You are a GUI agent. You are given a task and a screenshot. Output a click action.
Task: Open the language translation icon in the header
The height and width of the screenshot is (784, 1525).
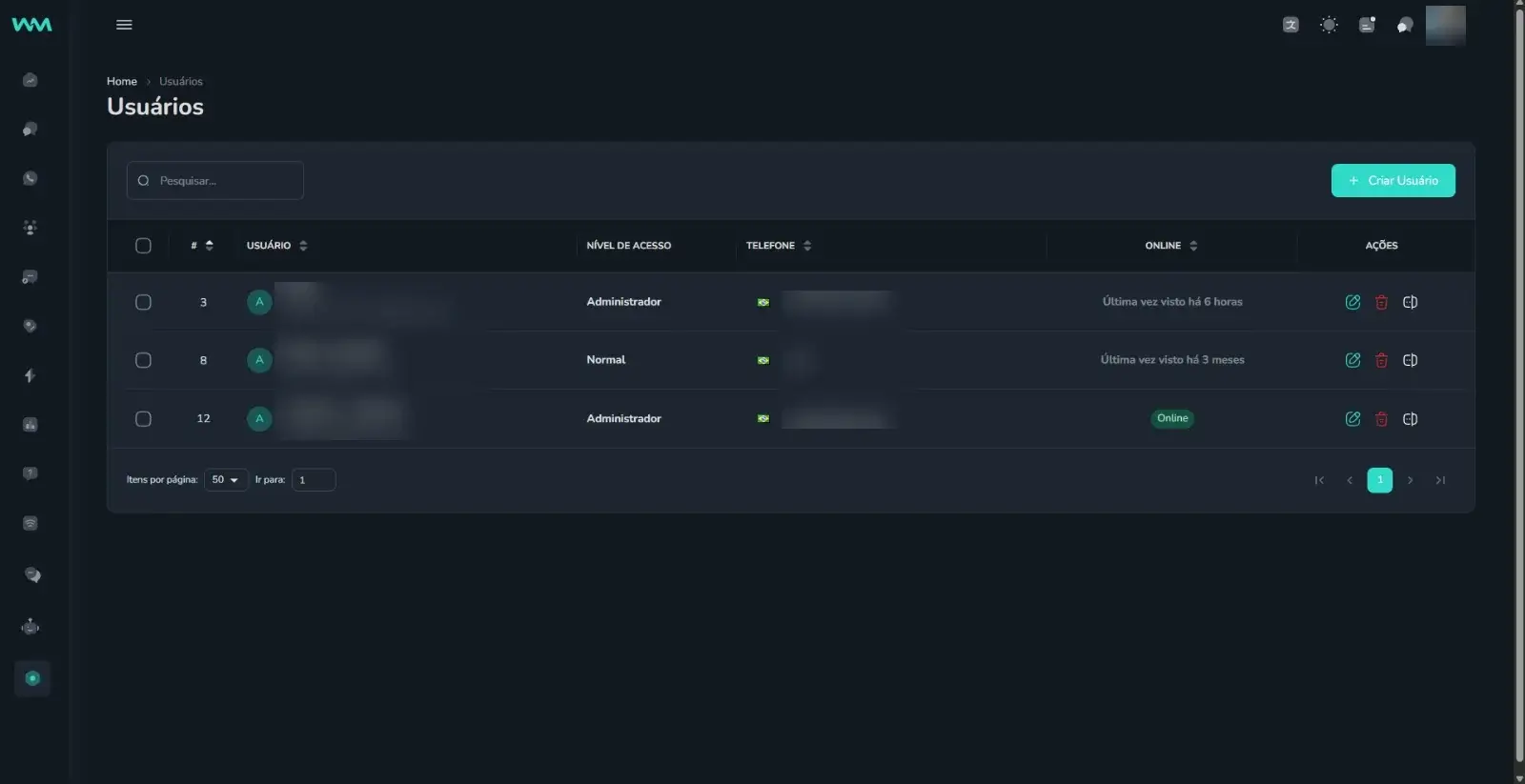coord(1291,25)
